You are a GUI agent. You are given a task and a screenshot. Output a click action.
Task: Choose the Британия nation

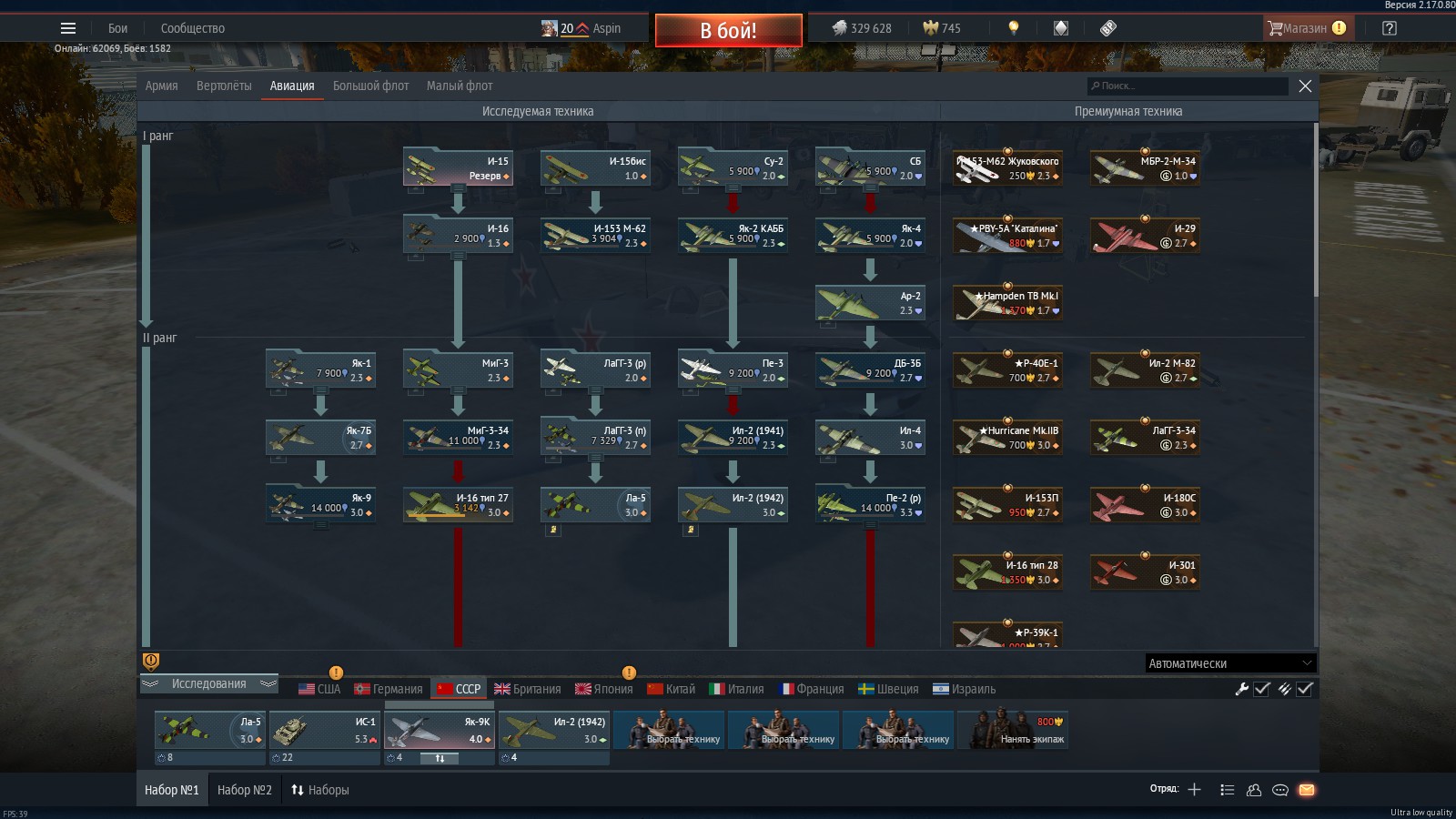[528, 689]
